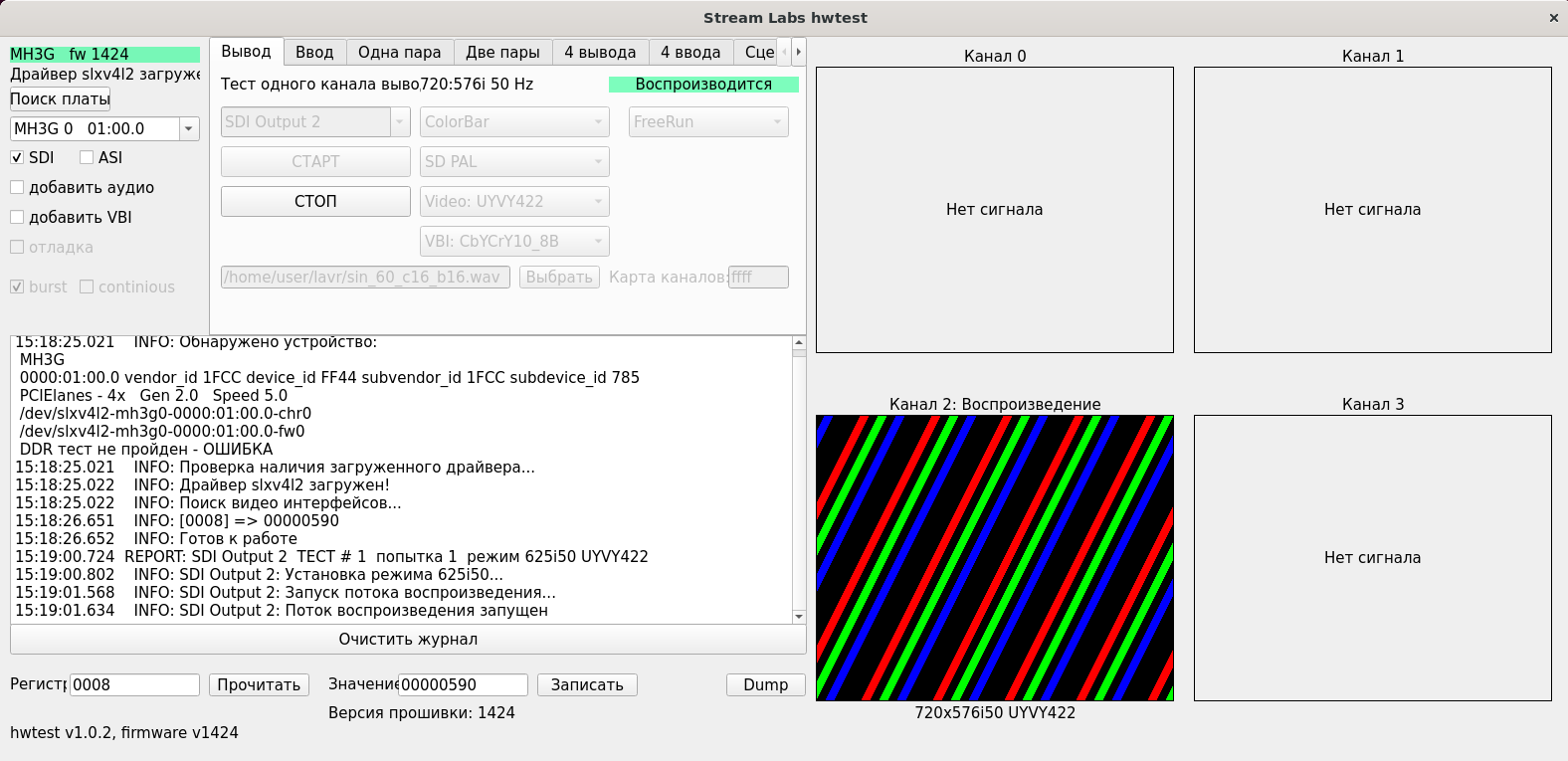Viewport: 1568px width, 761px height.
Task: Click the '720x576i50 UYVY422' caption
Action: pyautogui.click(x=995, y=712)
